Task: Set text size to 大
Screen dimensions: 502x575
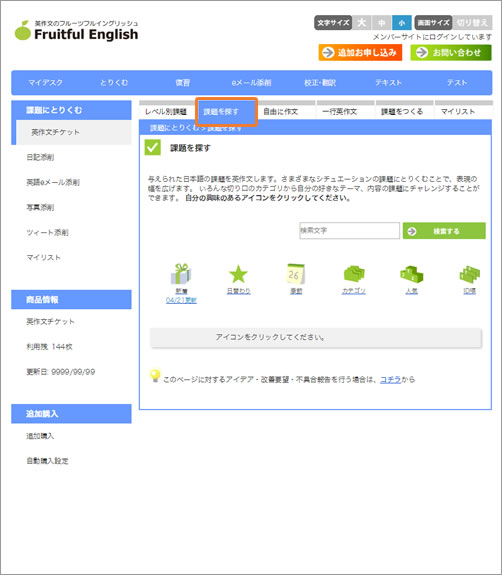Action: pyautogui.click(x=362, y=23)
